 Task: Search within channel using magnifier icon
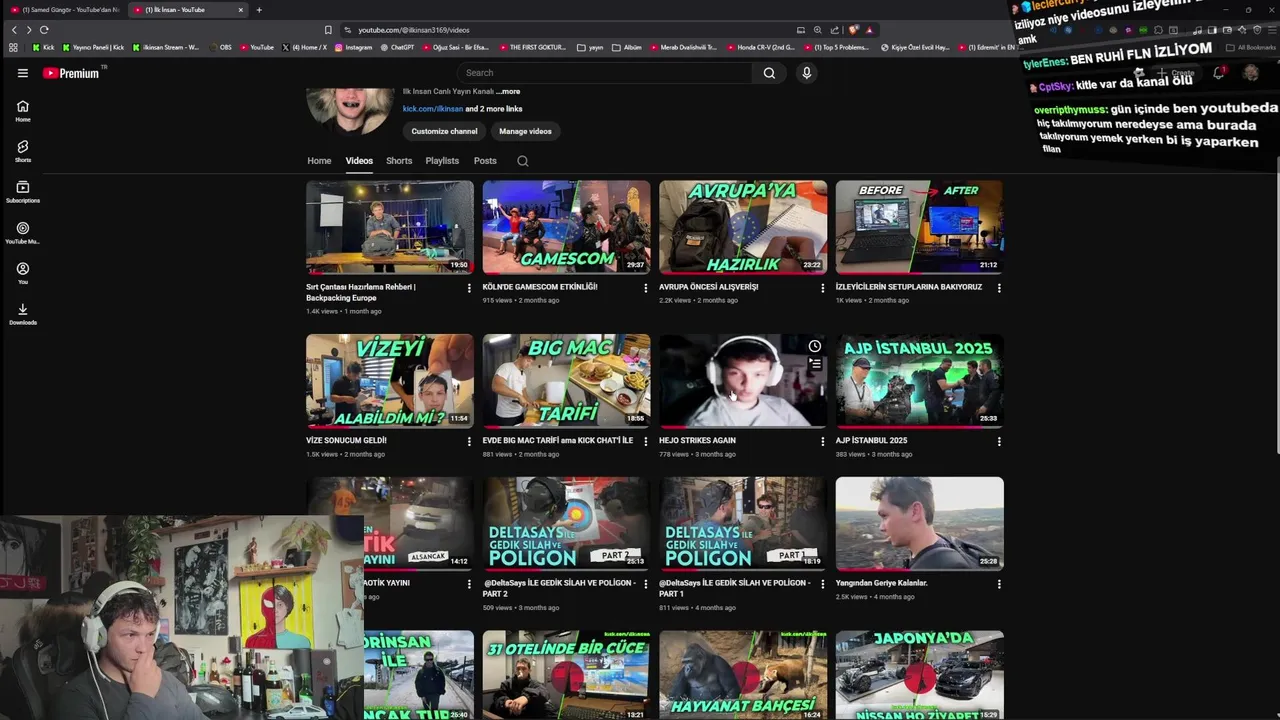[522, 161]
